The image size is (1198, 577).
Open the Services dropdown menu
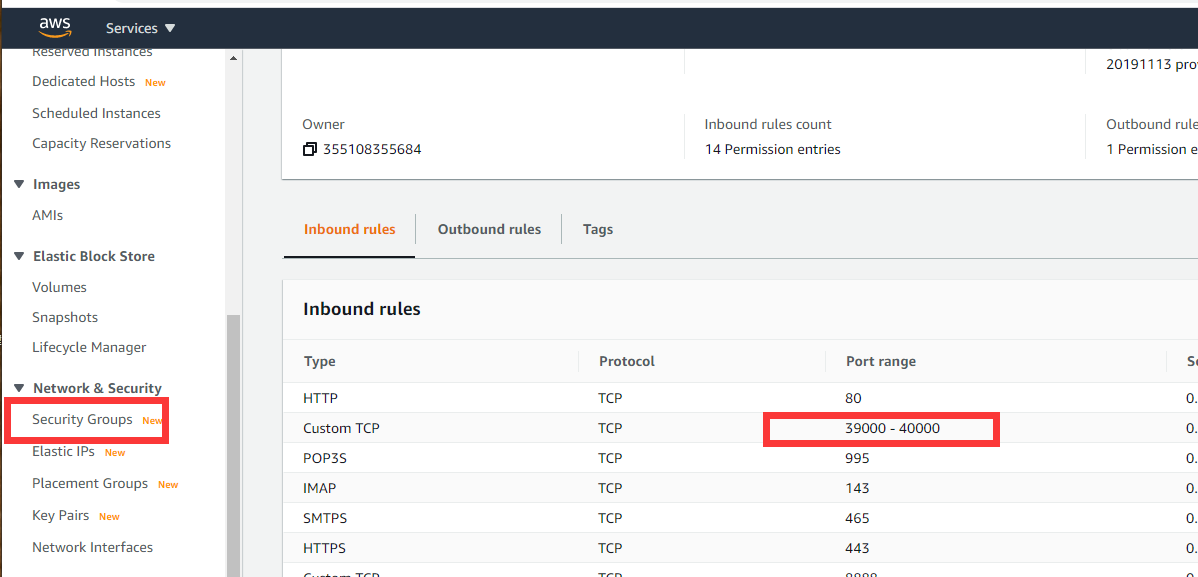point(140,28)
